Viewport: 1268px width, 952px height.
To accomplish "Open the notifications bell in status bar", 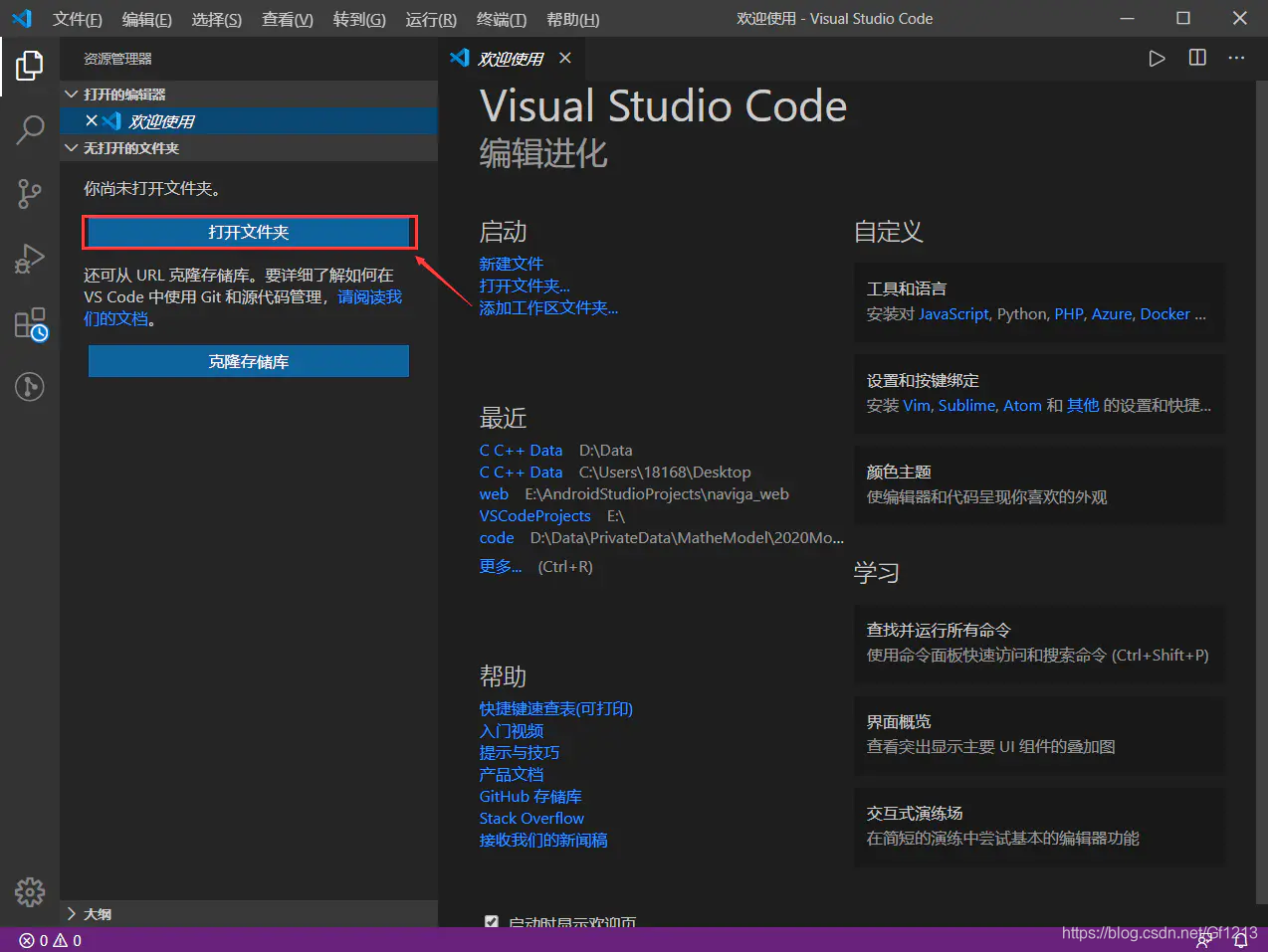I will (x=1240, y=940).
